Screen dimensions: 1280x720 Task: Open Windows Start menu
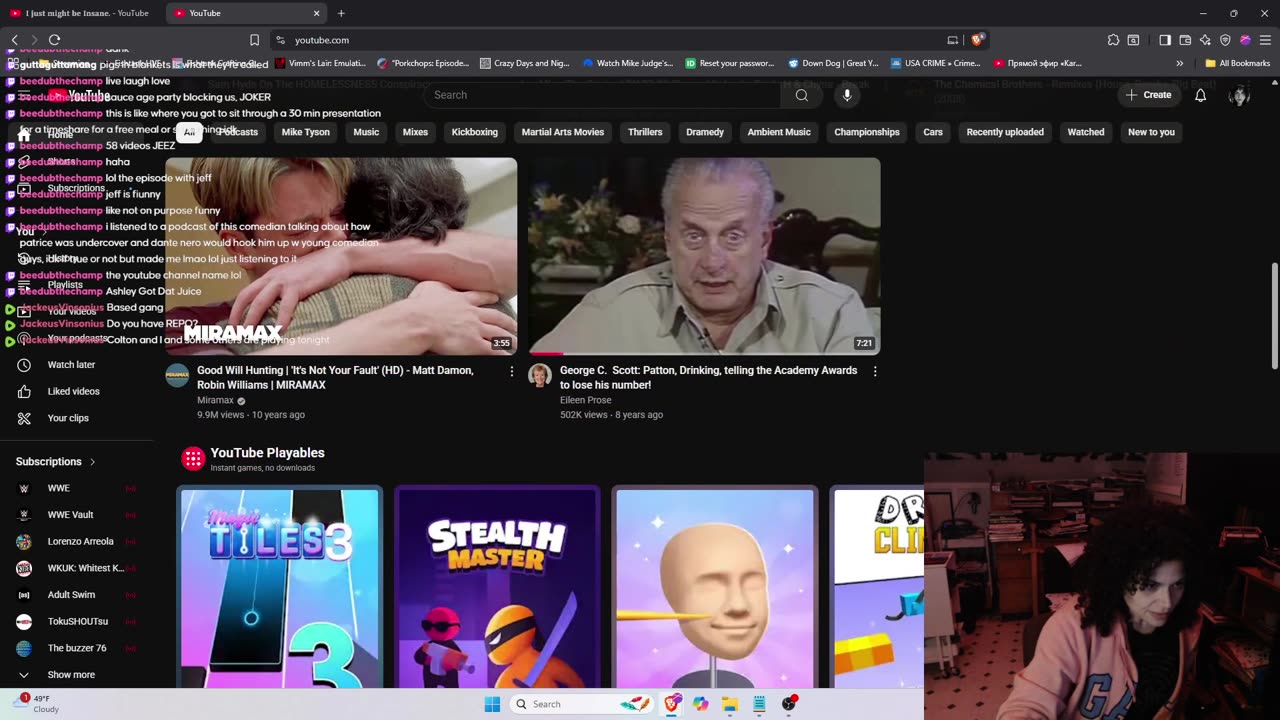tap(492, 704)
